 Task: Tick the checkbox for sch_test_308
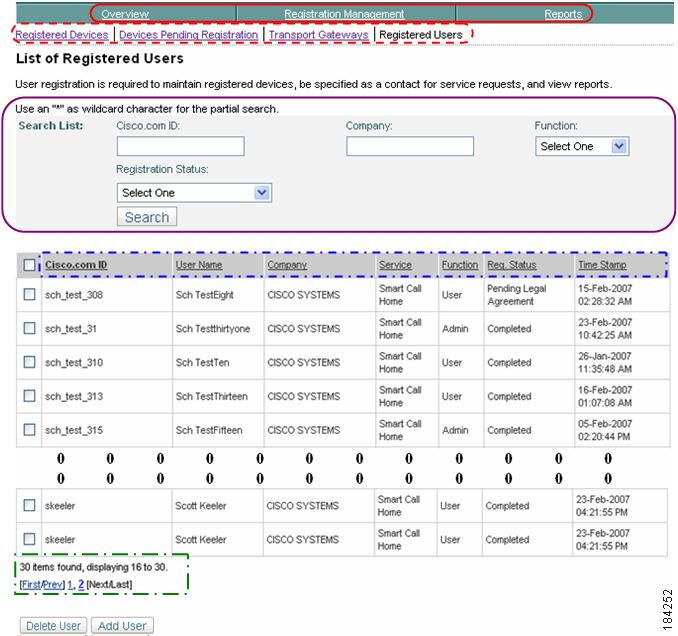(x=29, y=294)
